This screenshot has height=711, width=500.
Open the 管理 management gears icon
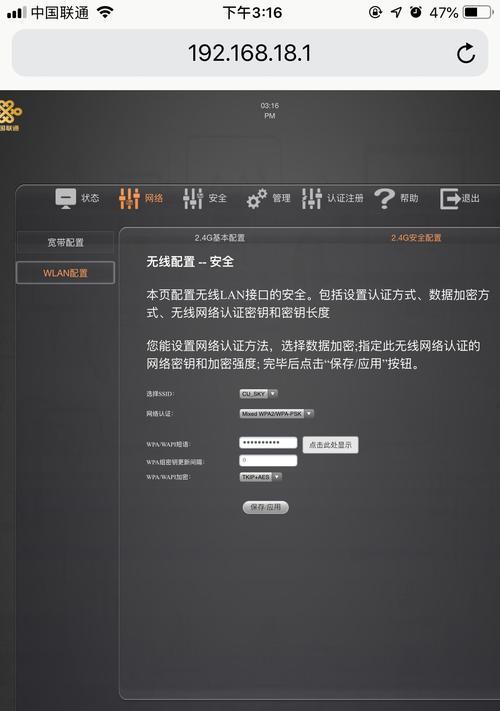coord(257,199)
